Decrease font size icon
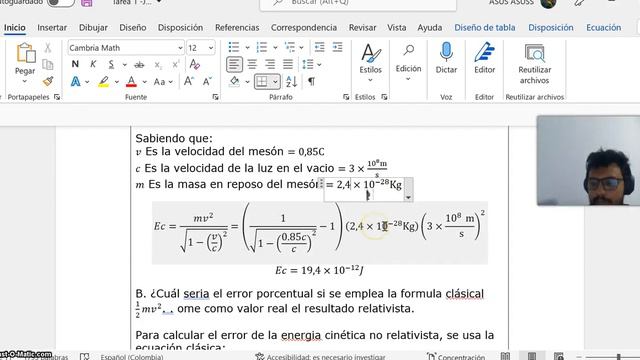Viewport: 640px width, 360px height. click(x=207, y=81)
